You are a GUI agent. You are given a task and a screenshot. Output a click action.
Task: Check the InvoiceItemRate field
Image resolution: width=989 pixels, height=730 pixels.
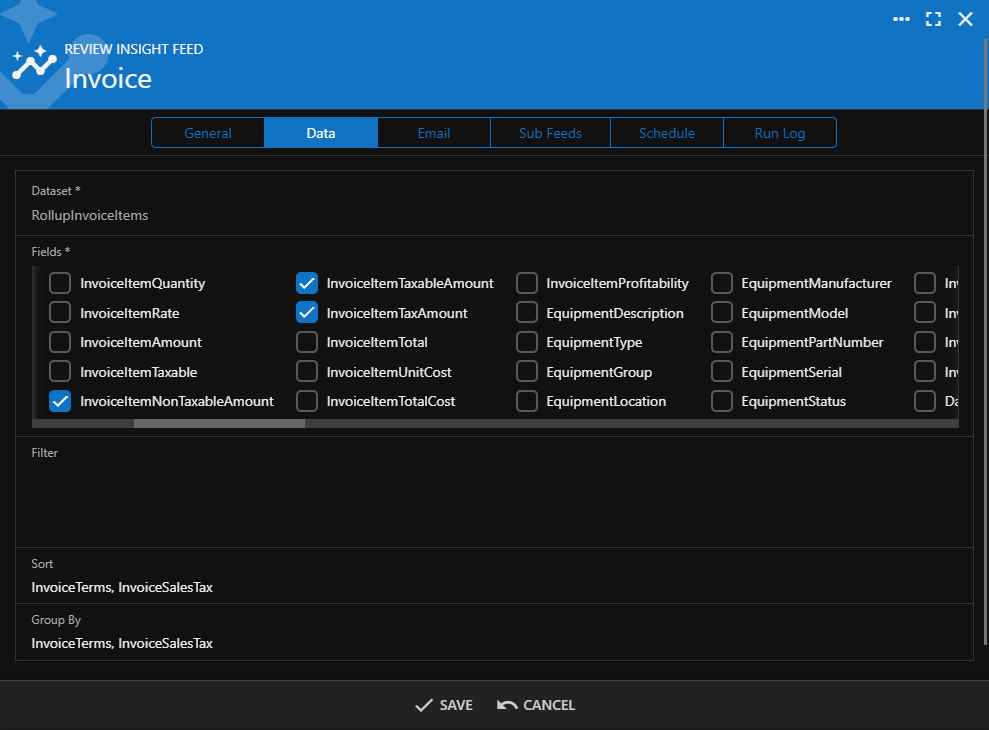tap(60, 312)
